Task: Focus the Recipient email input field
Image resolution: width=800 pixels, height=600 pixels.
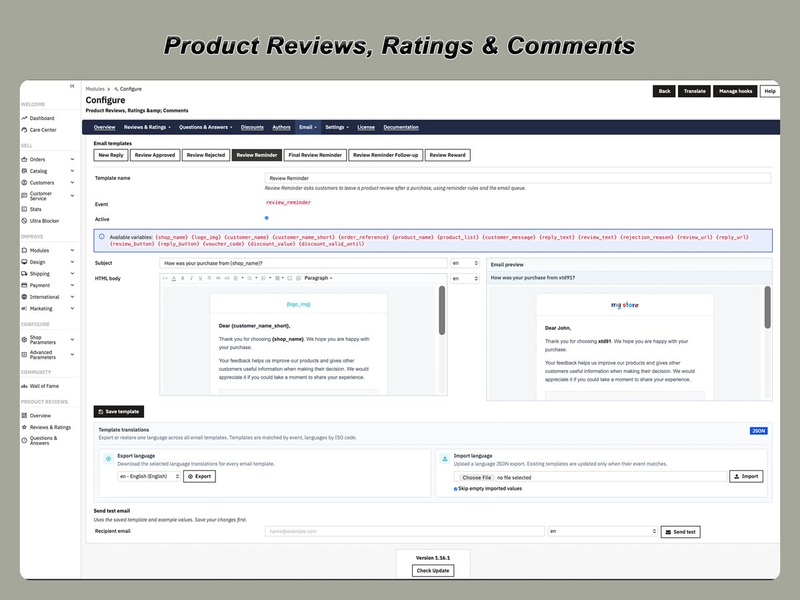Action: pyautogui.click(x=405, y=532)
